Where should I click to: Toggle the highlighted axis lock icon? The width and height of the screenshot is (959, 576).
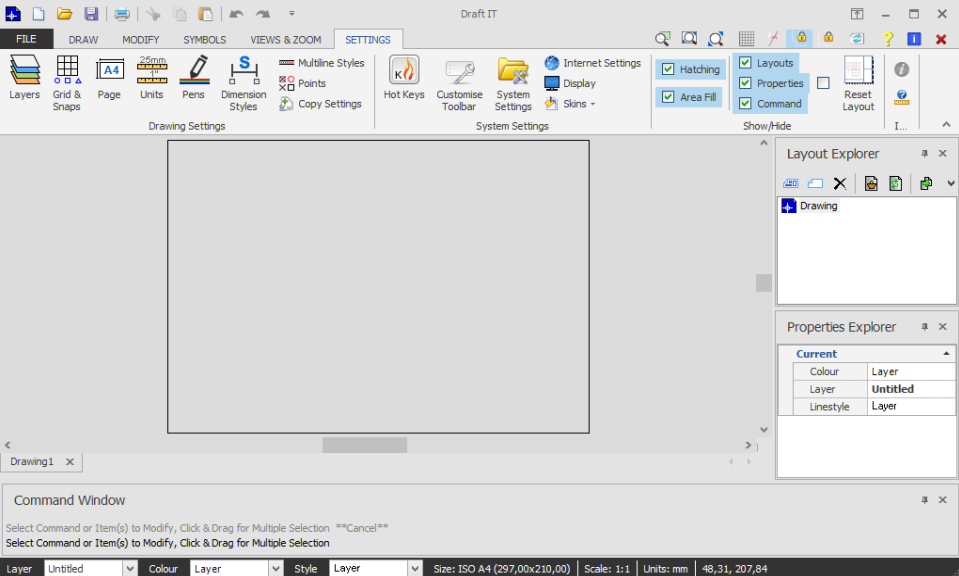click(800, 39)
